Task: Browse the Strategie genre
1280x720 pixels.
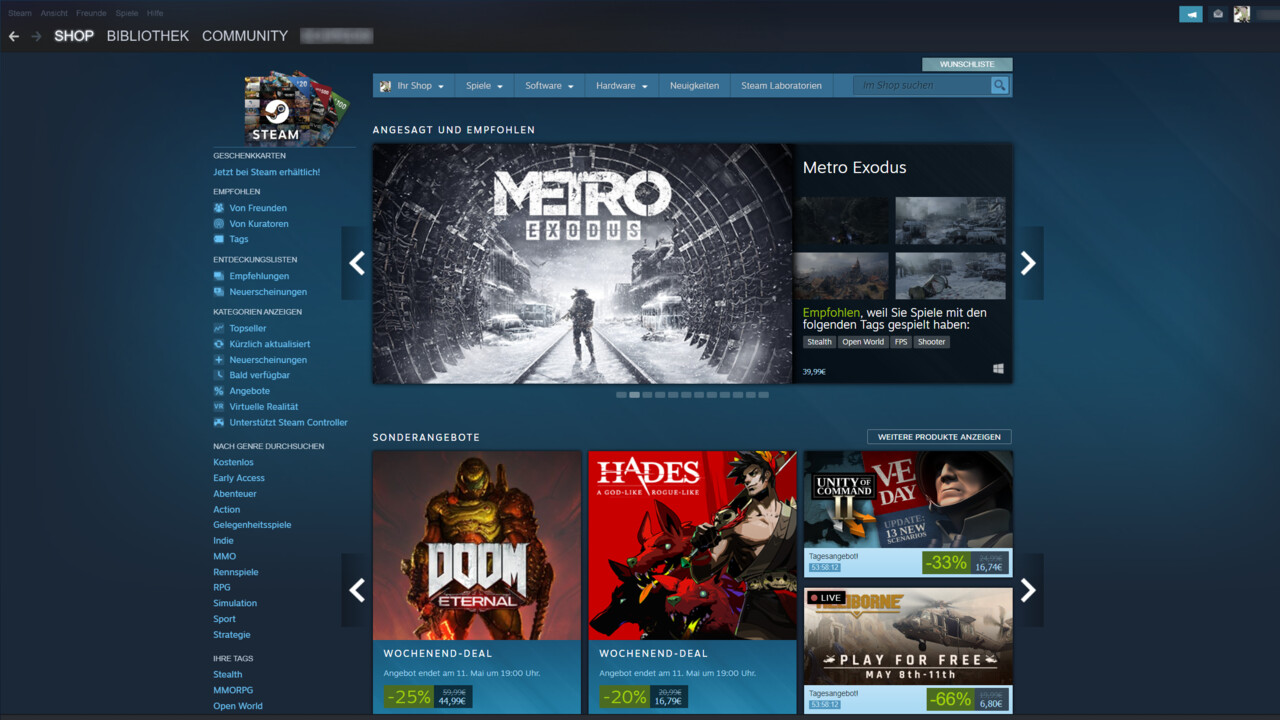Action: [232, 635]
